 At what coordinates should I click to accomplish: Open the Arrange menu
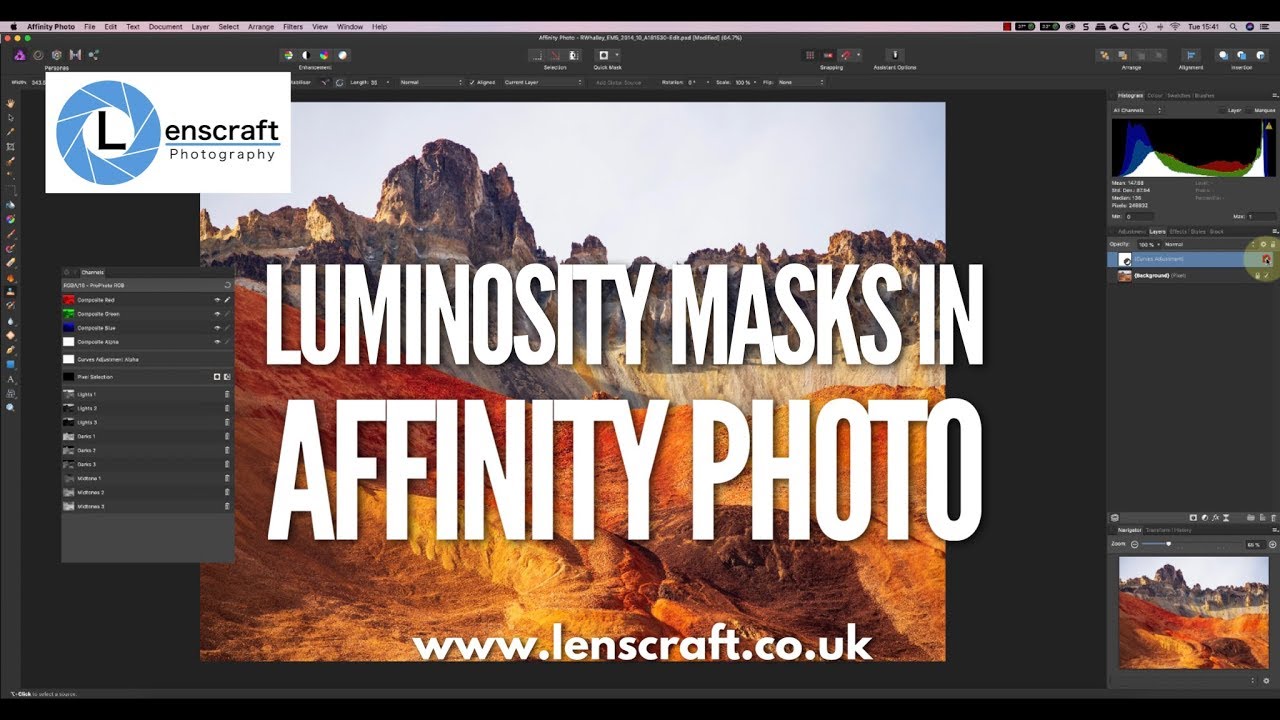tap(261, 26)
